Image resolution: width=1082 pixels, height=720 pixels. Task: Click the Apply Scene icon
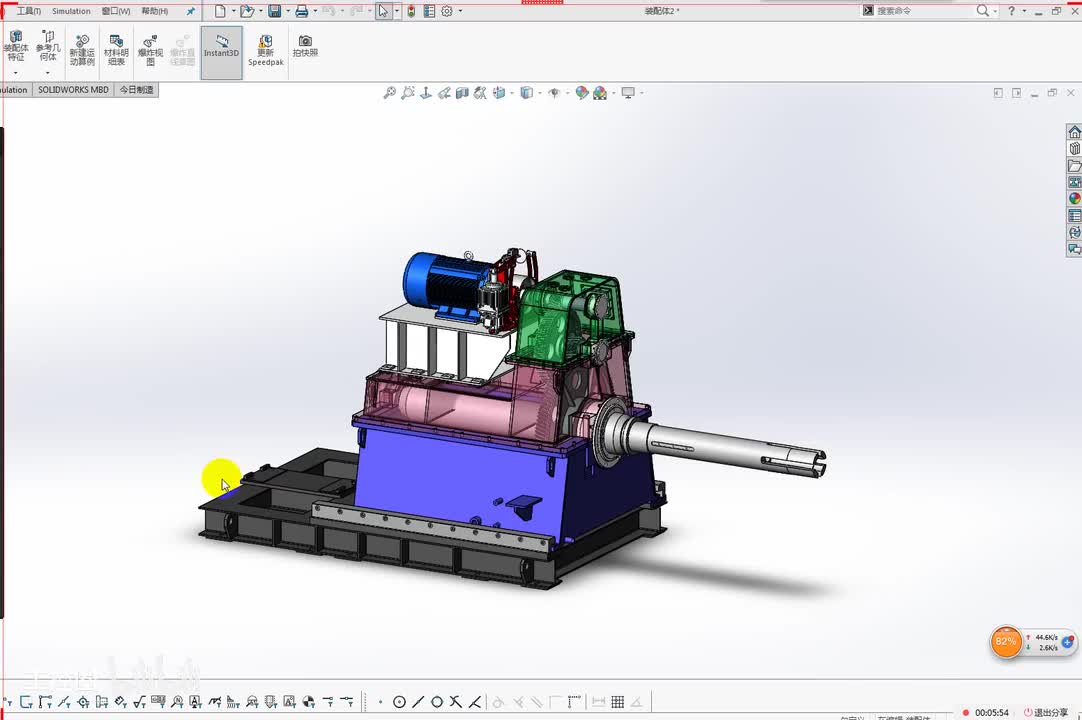tap(600, 93)
